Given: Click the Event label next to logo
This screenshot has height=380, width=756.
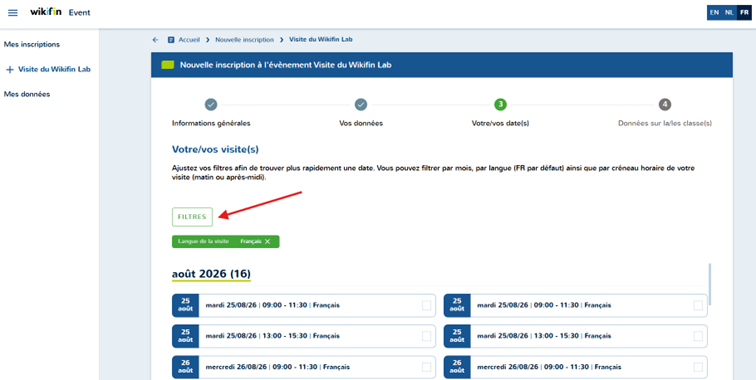Looking at the screenshot, I should (x=80, y=13).
